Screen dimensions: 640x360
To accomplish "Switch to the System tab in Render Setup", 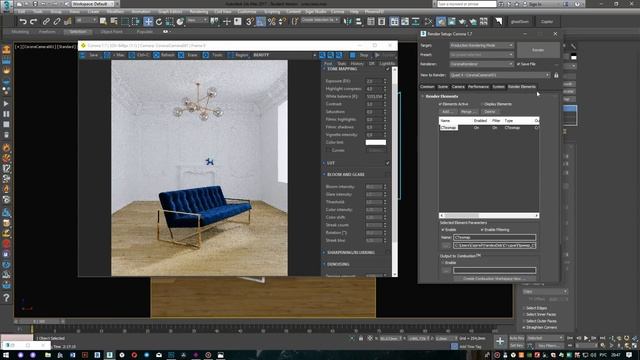I will (498, 87).
